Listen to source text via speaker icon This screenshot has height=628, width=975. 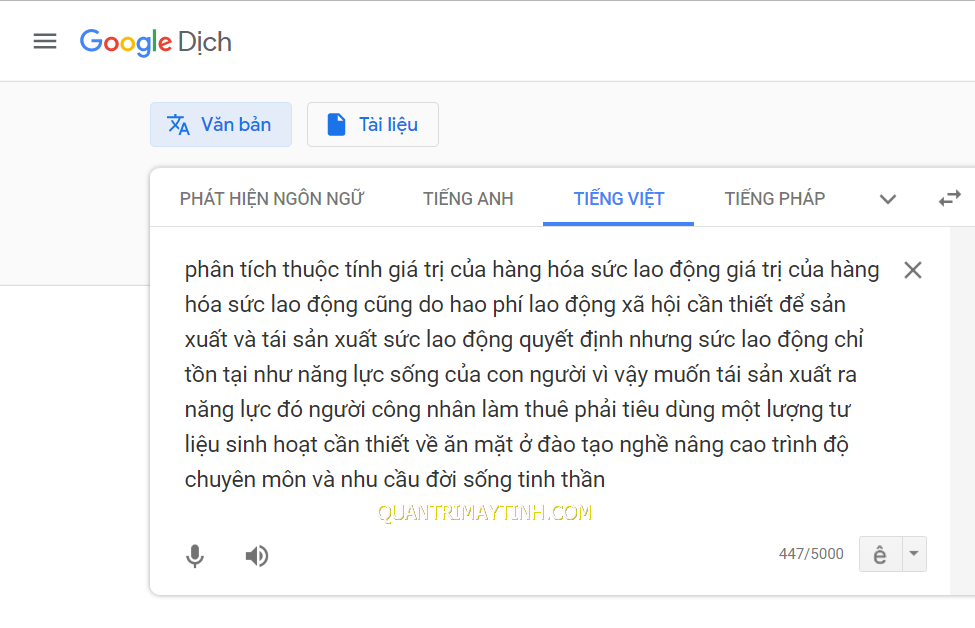(257, 556)
